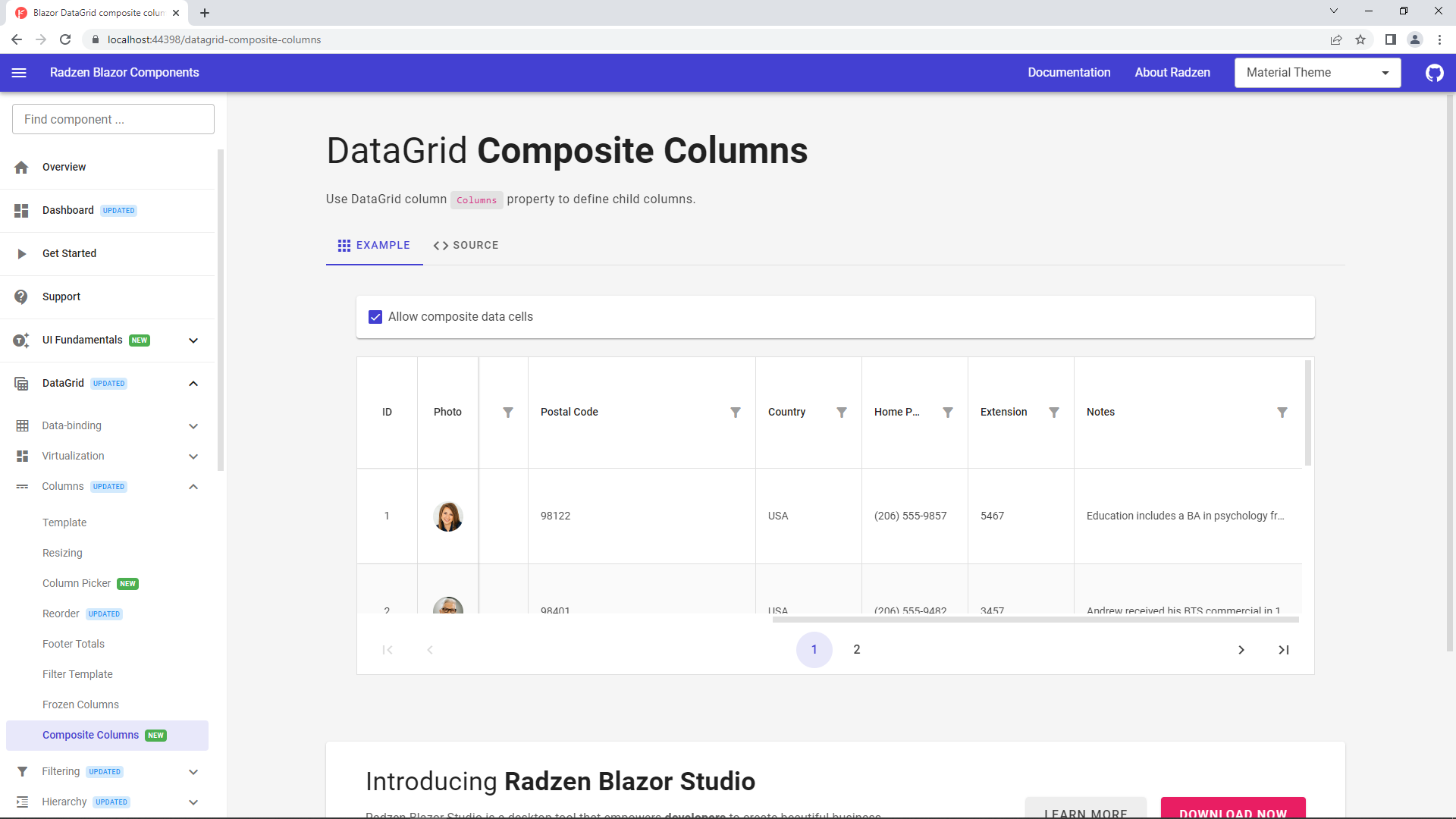Click the grid horizontal scrollbar
The image size is (1456, 819).
[x=1035, y=620]
